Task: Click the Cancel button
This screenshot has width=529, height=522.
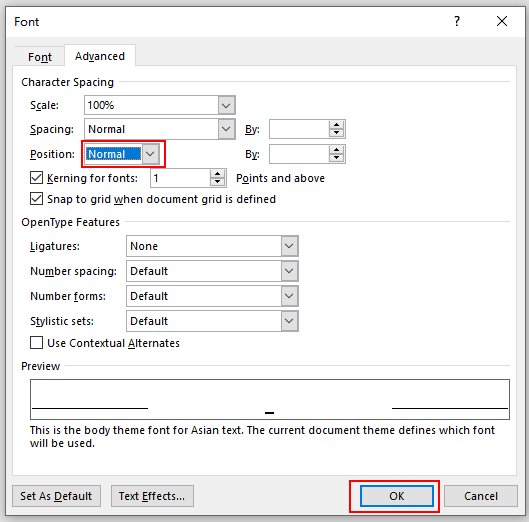Action: coord(481,496)
